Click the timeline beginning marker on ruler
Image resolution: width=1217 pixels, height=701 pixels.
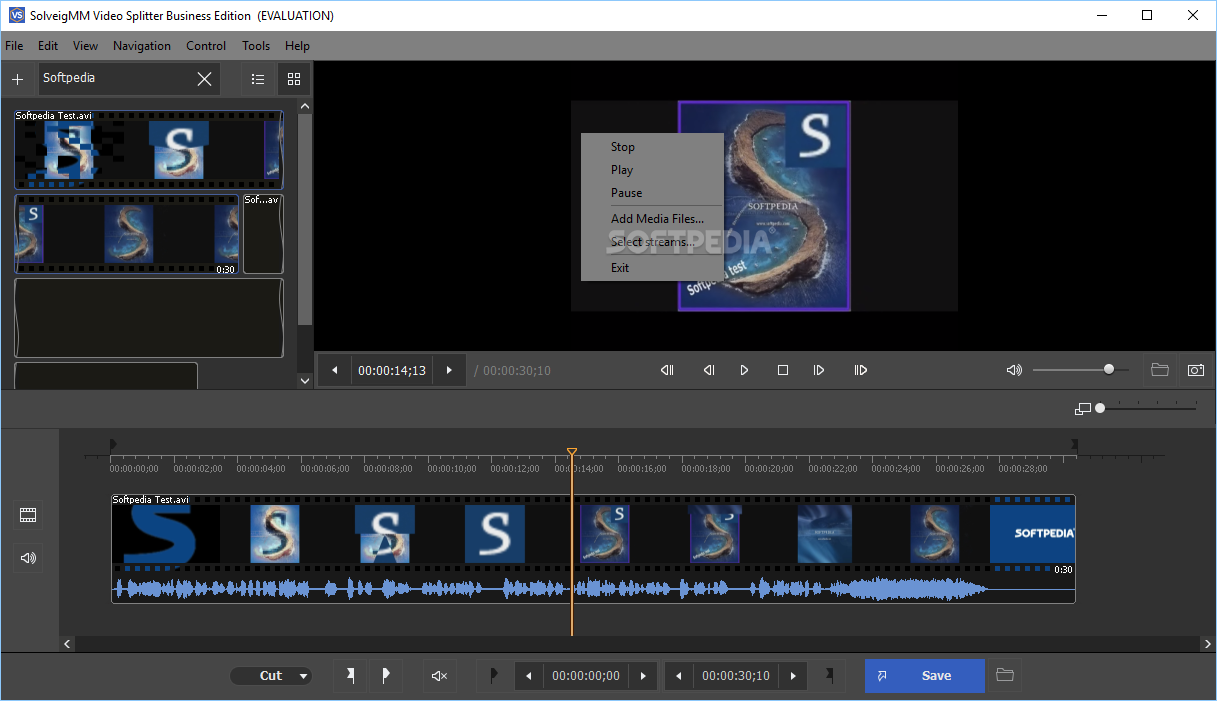tap(113, 445)
